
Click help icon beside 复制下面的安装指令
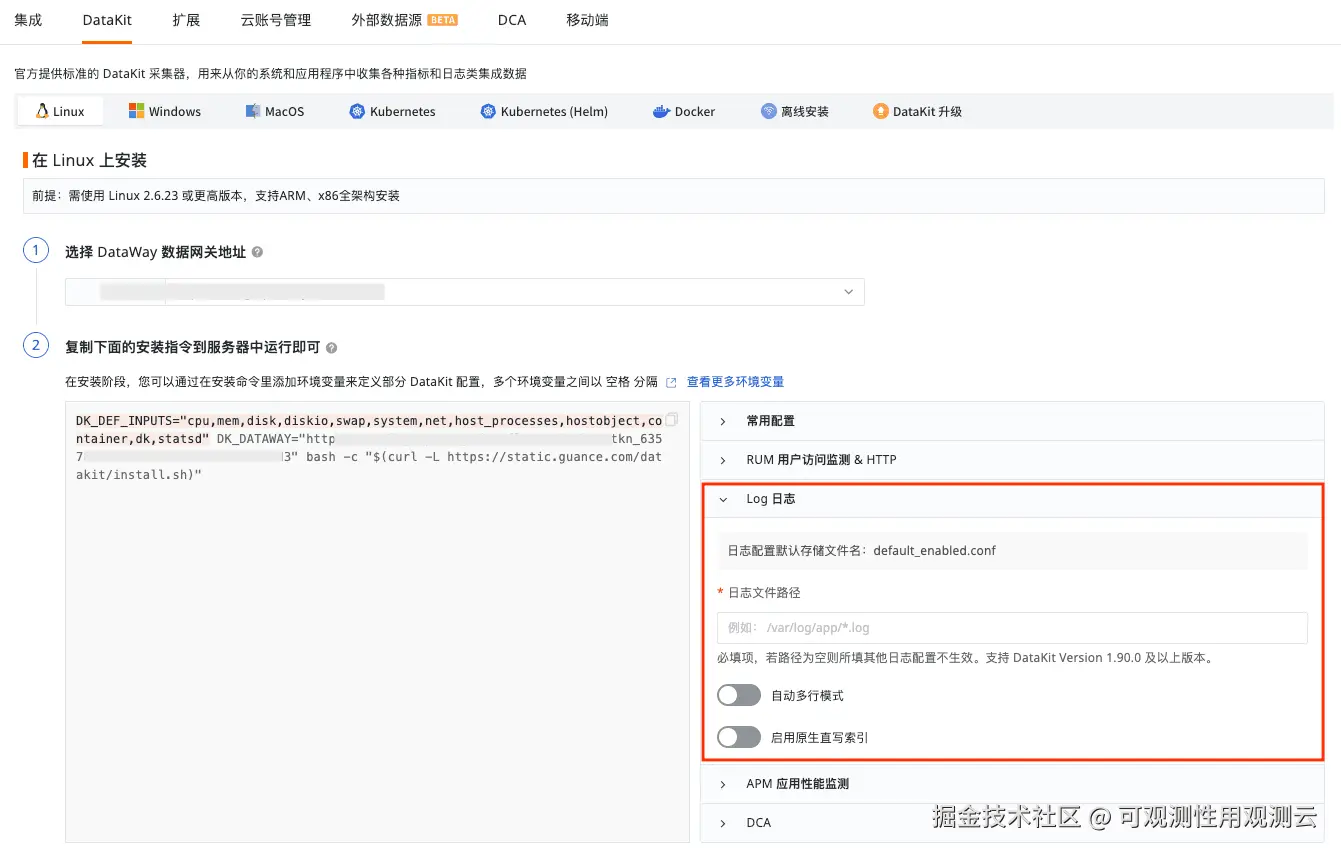pyautogui.click(x=331, y=348)
